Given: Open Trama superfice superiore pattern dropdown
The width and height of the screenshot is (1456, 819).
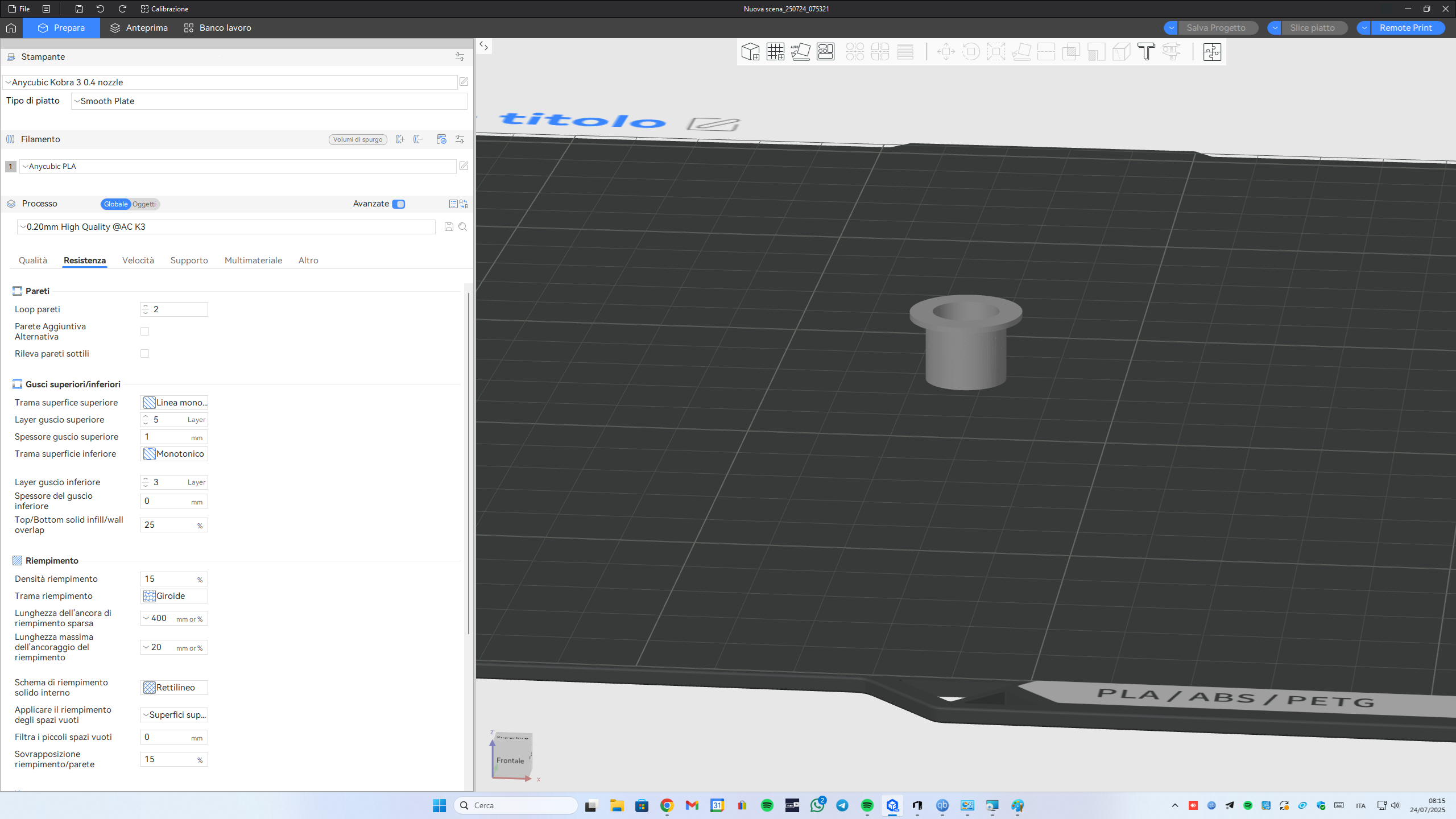Looking at the screenshot, I should click(x=174, y=403).
